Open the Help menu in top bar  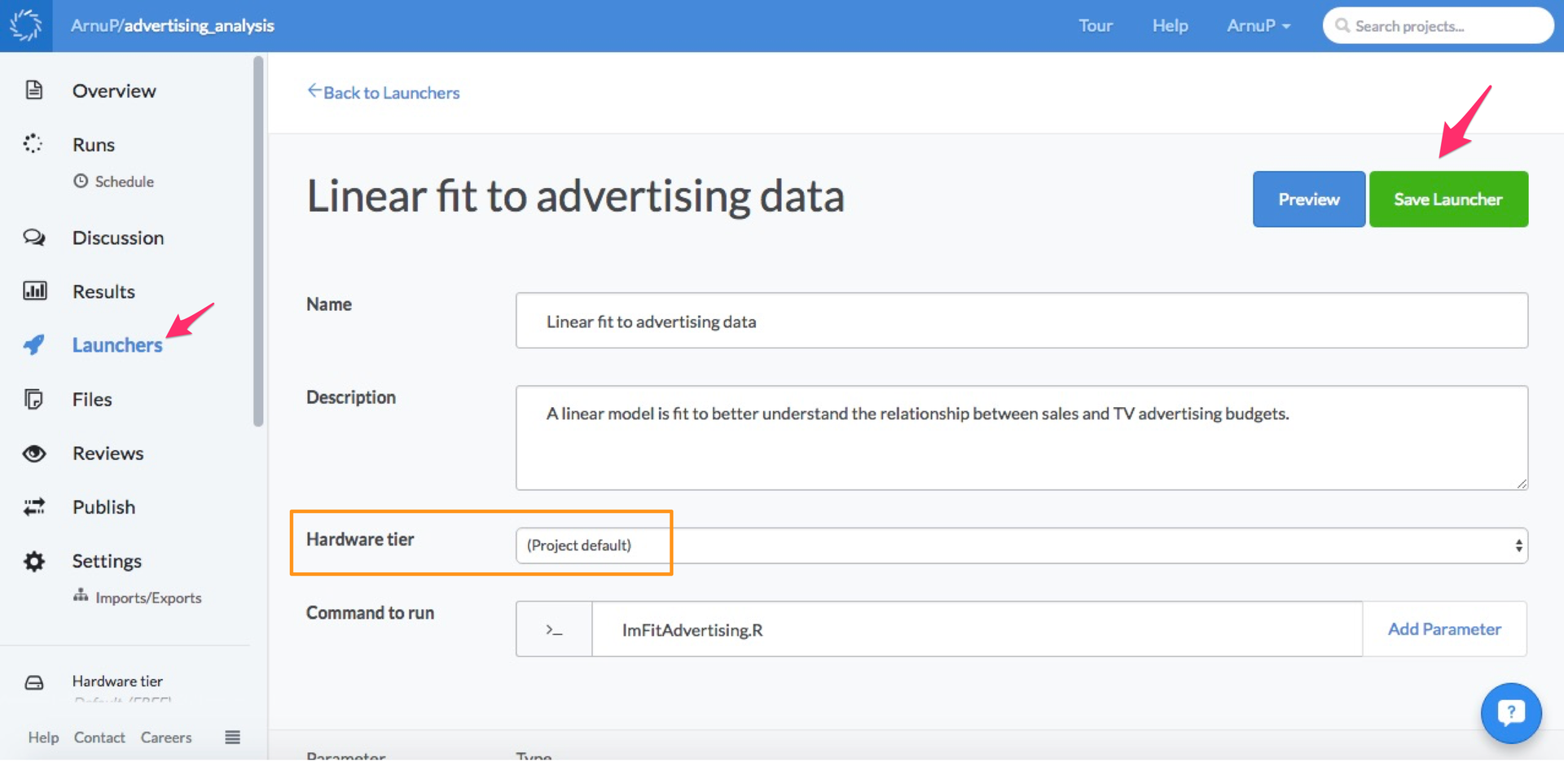click(x=1170, y=26)
